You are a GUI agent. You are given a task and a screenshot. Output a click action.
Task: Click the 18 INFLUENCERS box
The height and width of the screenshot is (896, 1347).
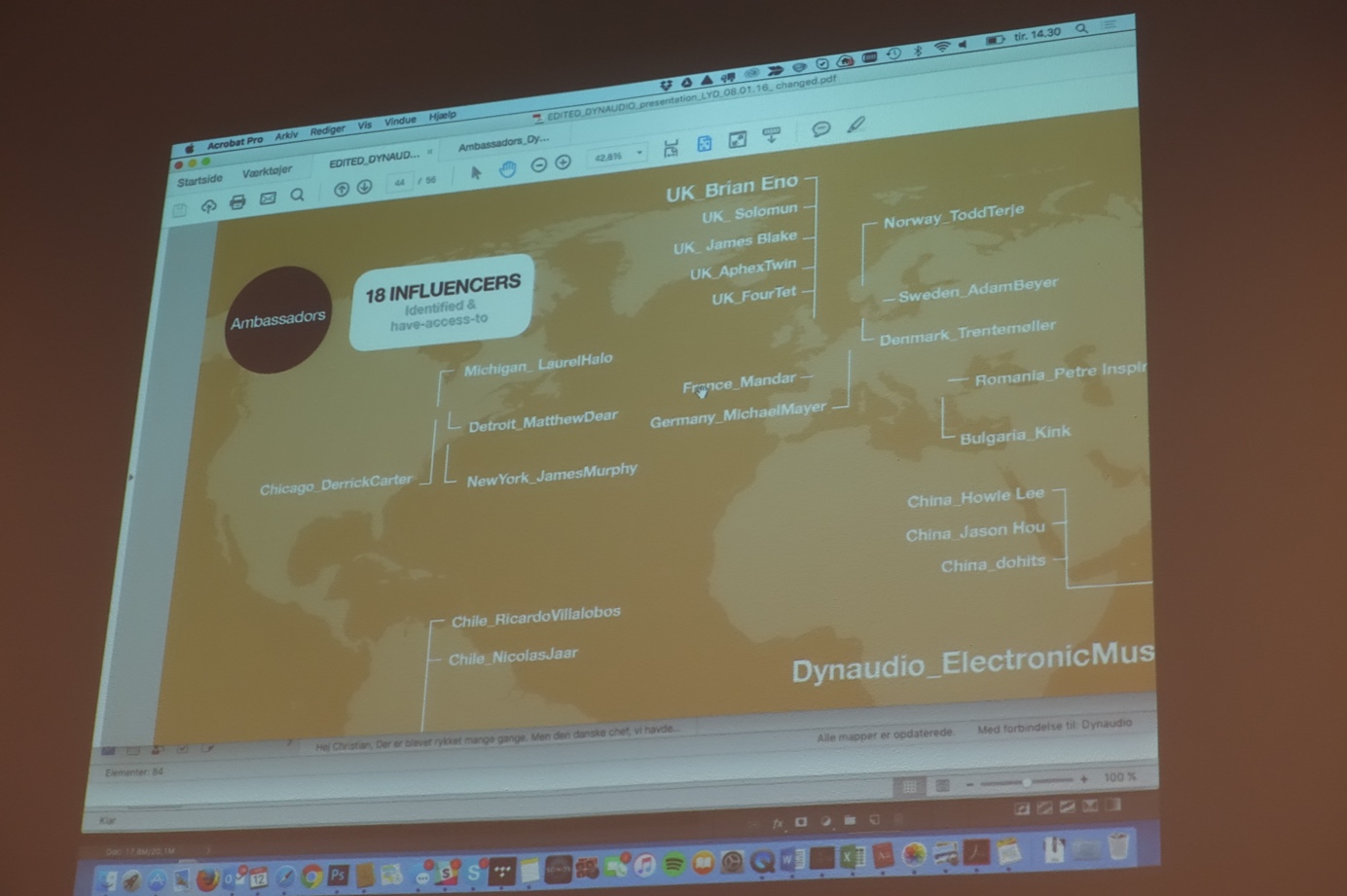pyautogui.click(x=441, y=301)
